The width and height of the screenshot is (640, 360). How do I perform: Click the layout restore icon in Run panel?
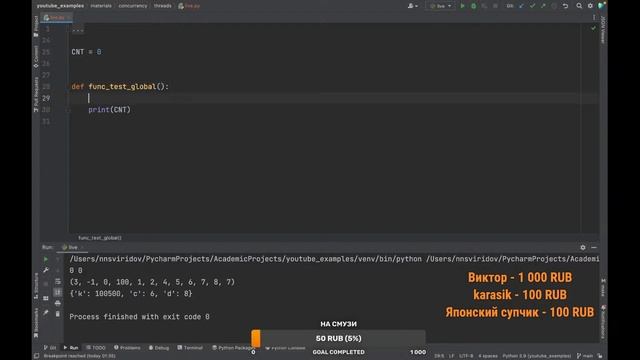pos(46,298)
